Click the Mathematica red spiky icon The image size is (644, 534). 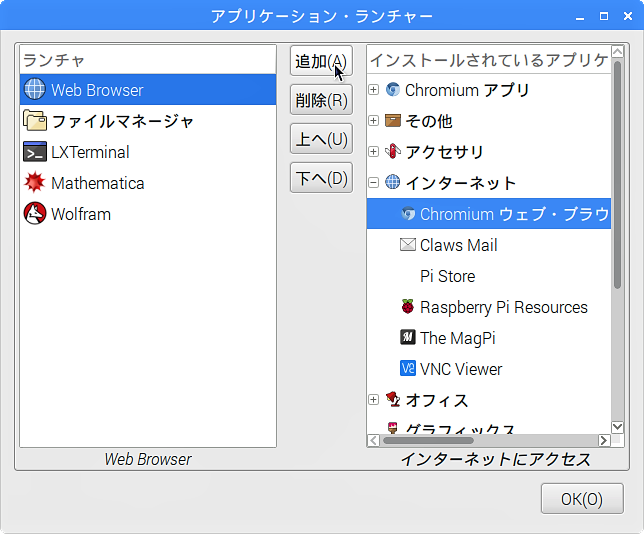tap(34, 182)
